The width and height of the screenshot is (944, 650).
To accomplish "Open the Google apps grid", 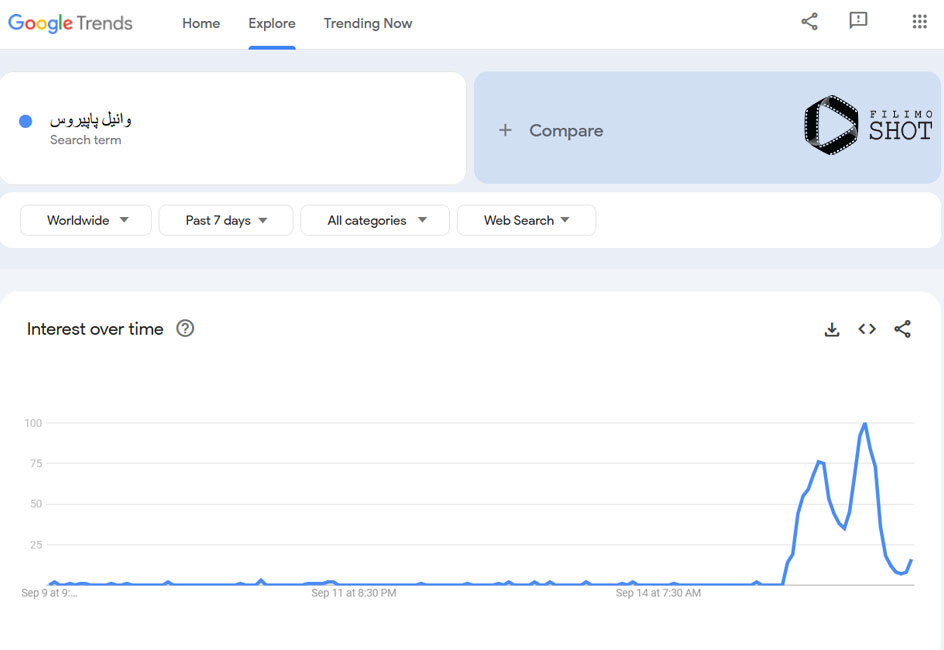I will point(919,22).
